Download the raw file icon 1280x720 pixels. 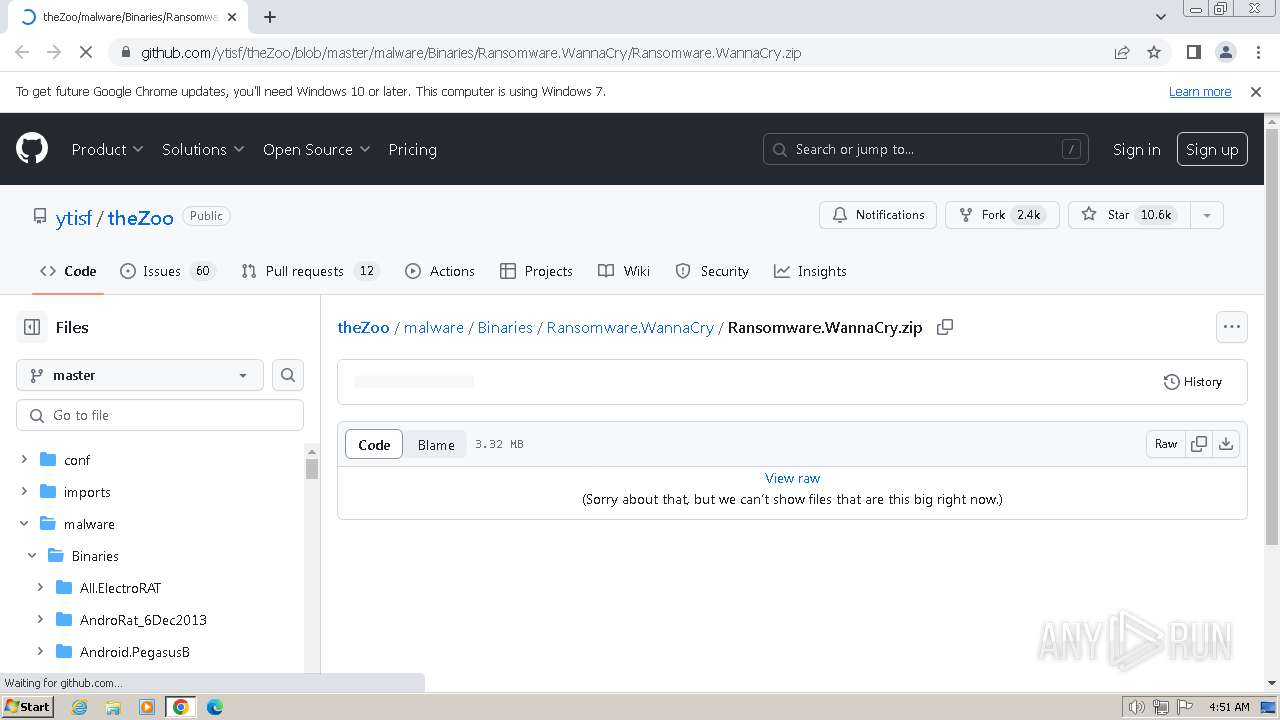[1226, 444]
